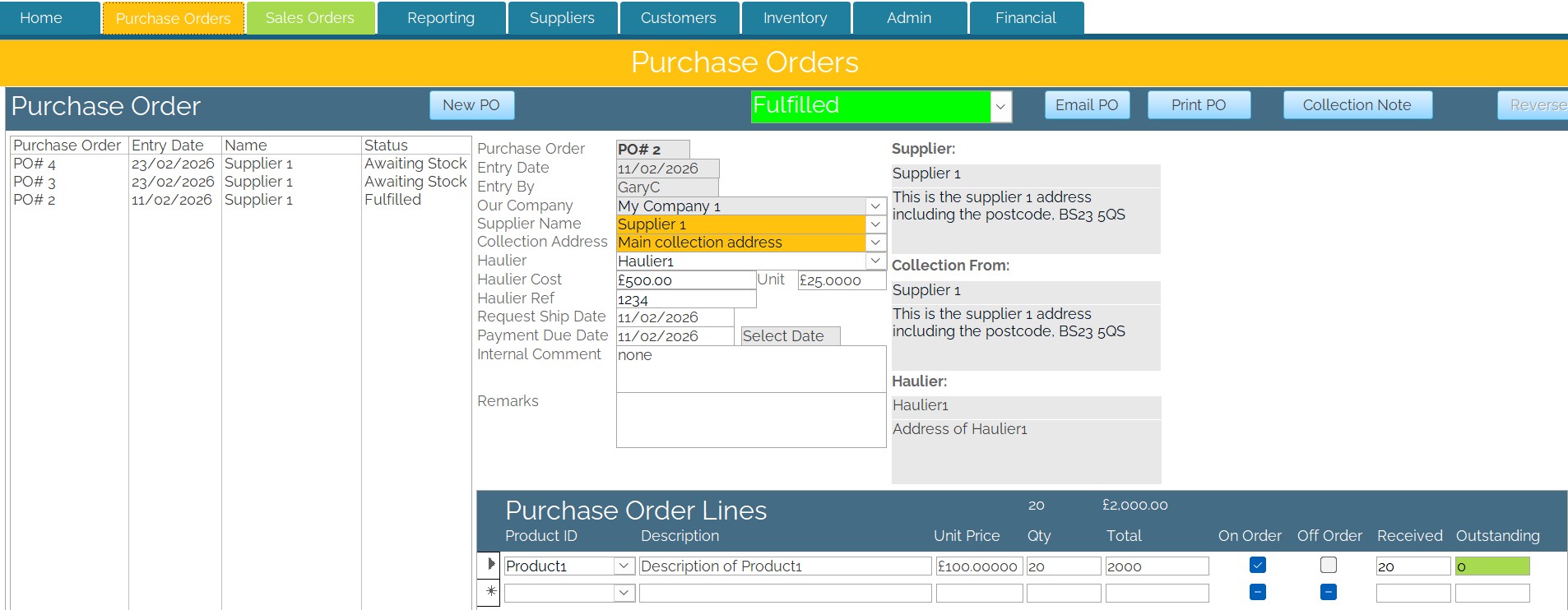Viewport: 1568px width, 610px height.
Task: Click the green Outstanding field for Product1
Action: [1492, 566]
